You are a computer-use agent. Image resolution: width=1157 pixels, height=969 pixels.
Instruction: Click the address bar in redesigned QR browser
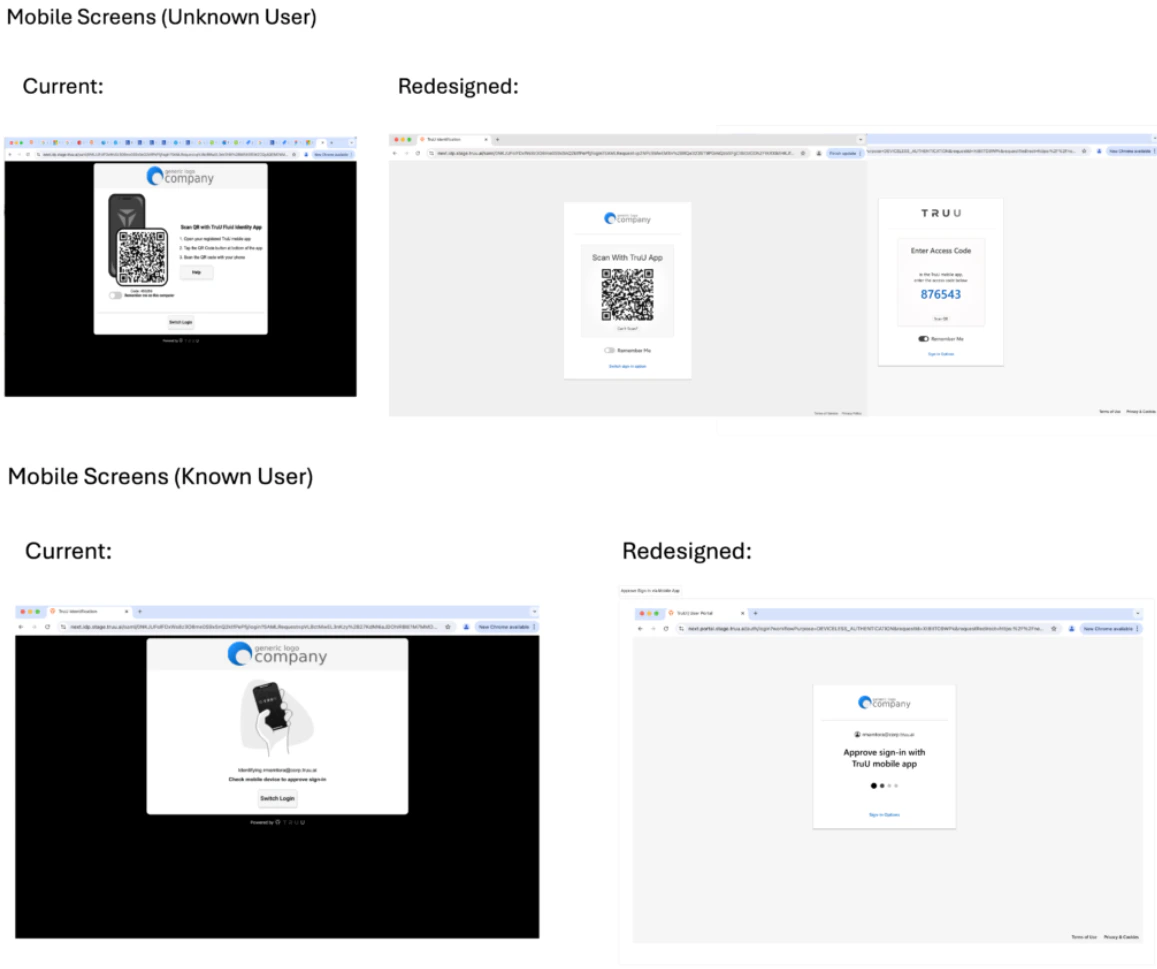pos(617,153)
